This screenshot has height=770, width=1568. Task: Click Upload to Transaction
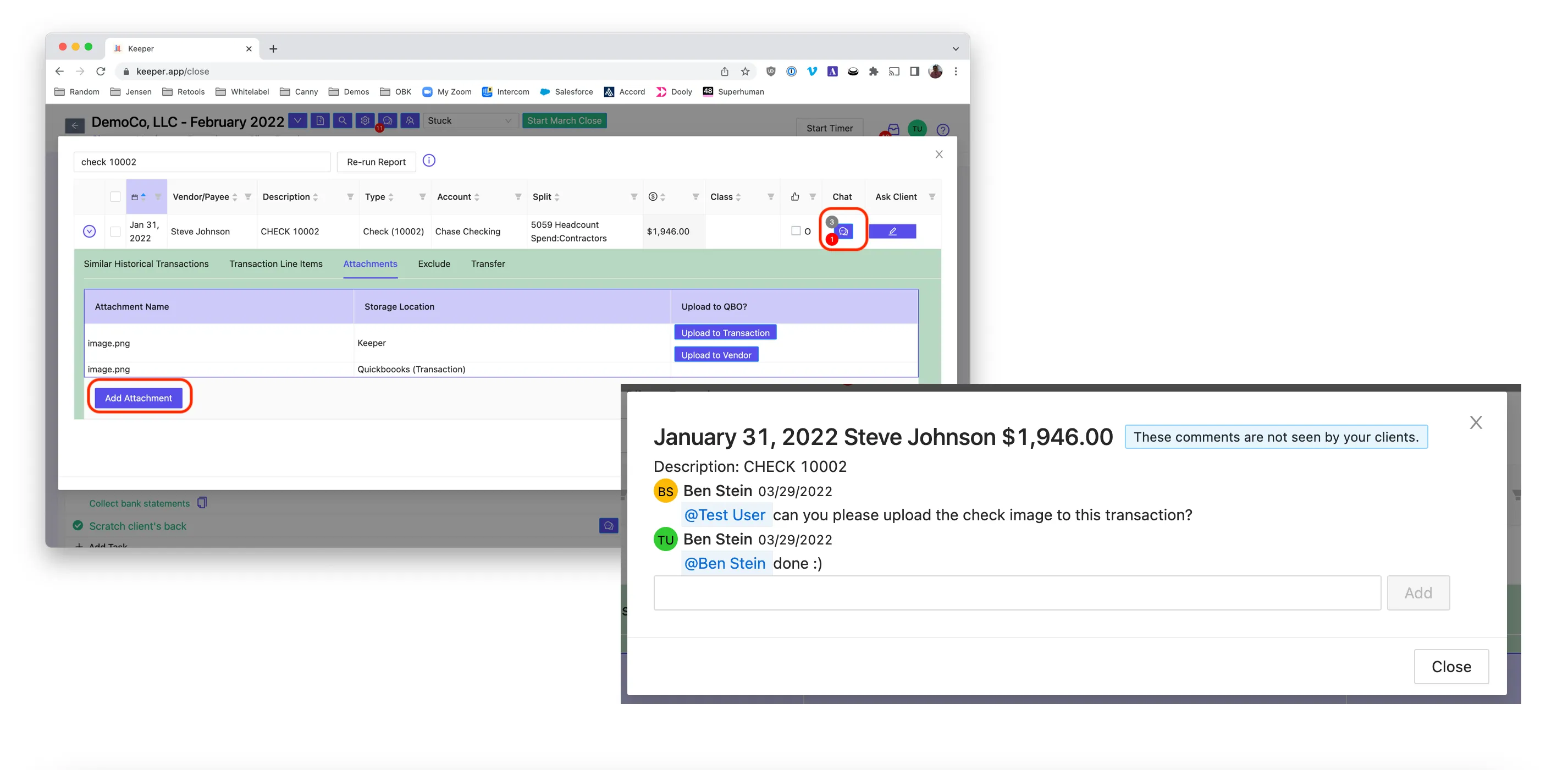coord(725,332)
